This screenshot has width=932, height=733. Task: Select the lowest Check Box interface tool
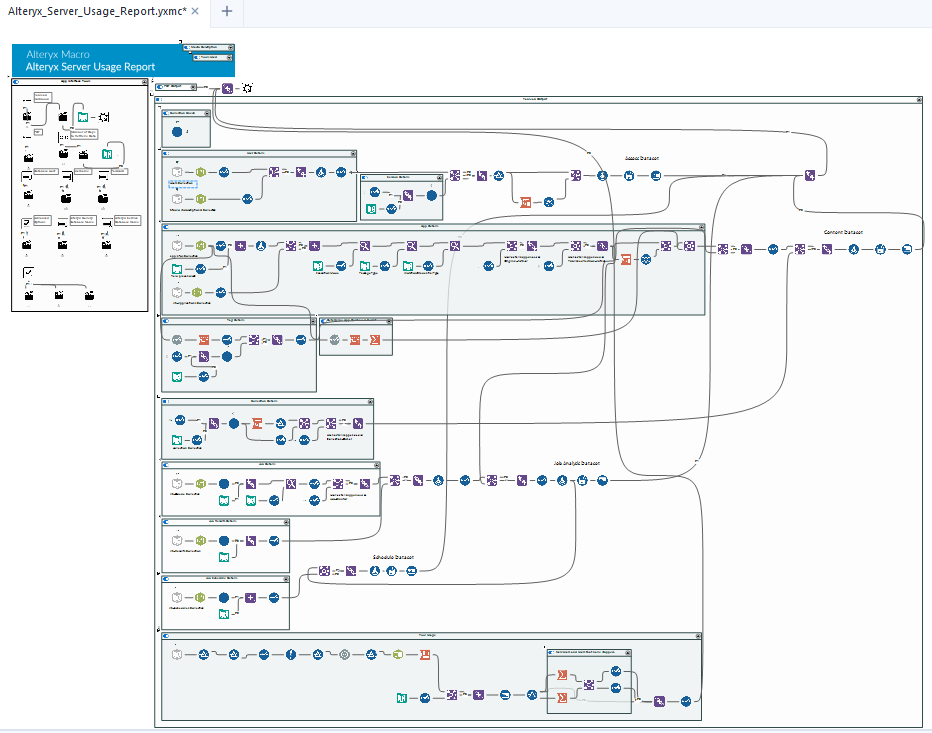point(27,272)
